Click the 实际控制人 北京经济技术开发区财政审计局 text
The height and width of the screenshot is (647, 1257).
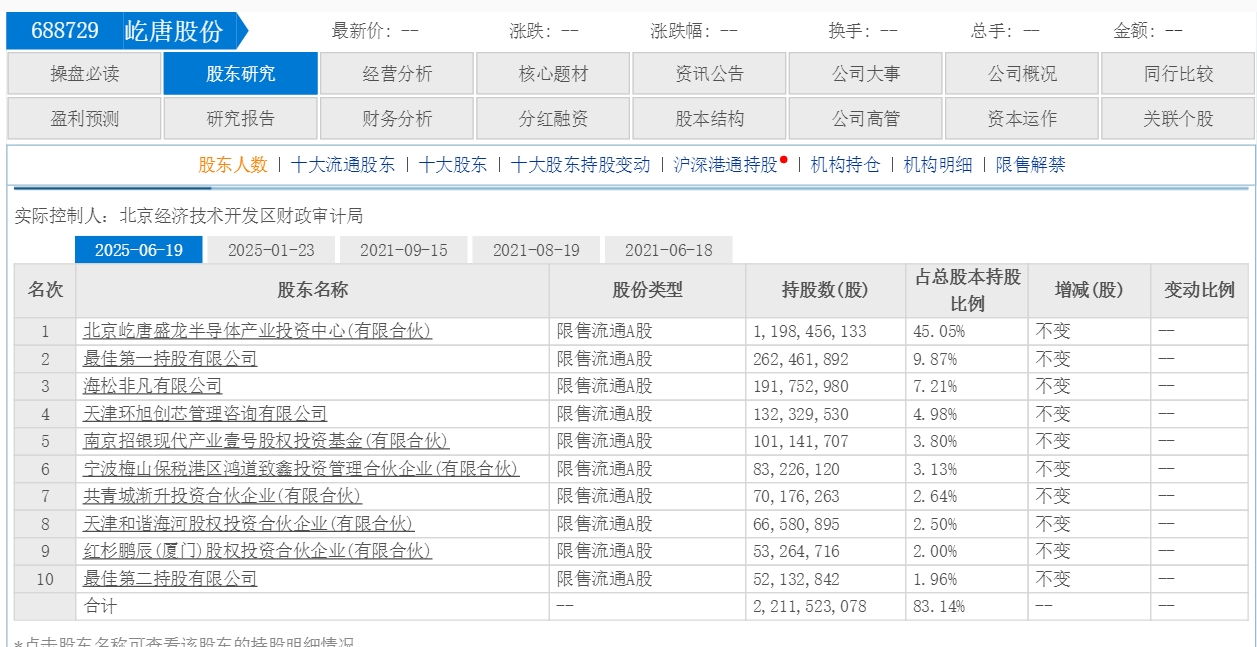click(x=189, y=216)
